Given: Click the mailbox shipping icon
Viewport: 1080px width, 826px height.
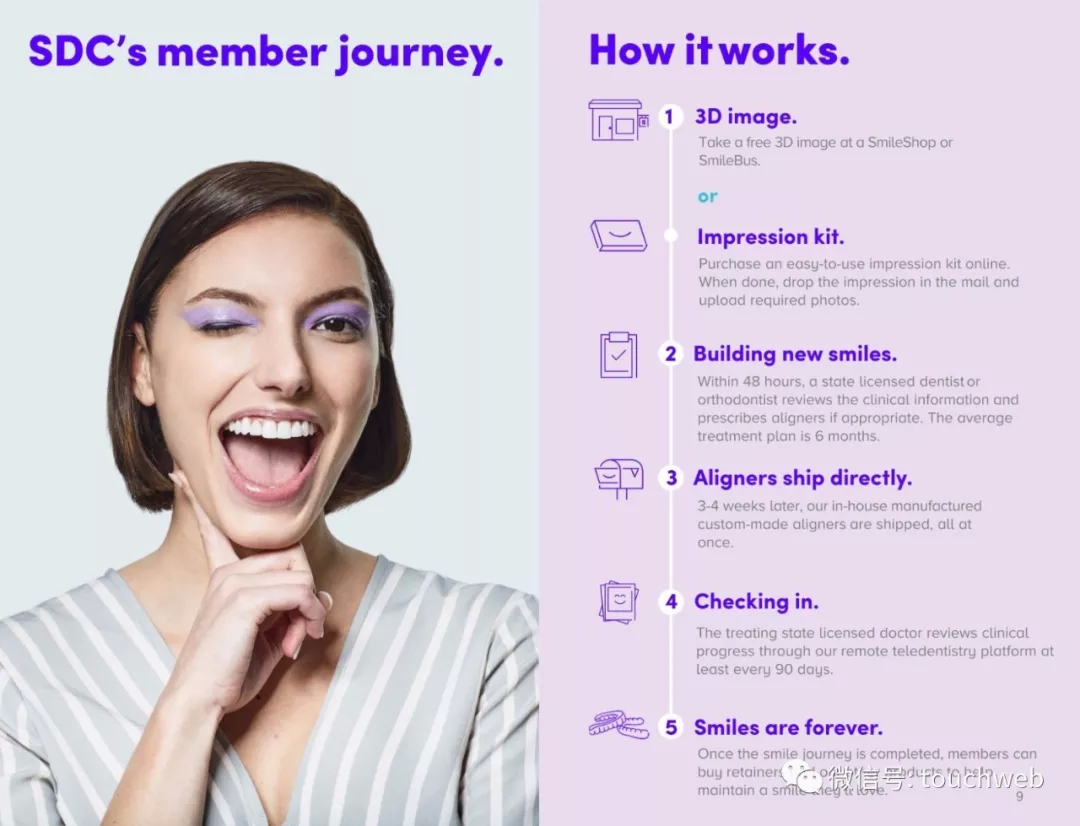Looking at the screenshot, I should [619, 478].
